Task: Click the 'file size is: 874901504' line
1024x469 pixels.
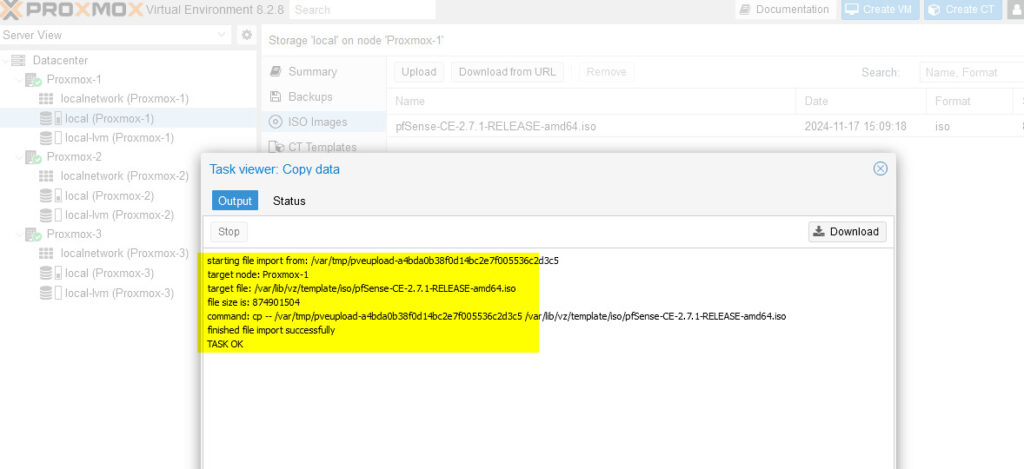Action: 253,302
